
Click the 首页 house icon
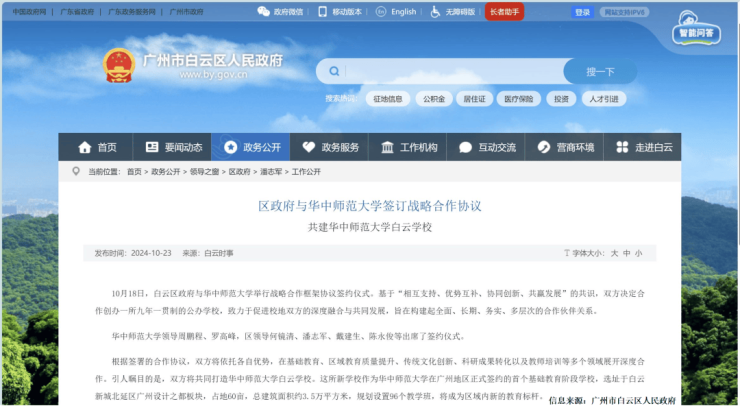click(84, 147)
